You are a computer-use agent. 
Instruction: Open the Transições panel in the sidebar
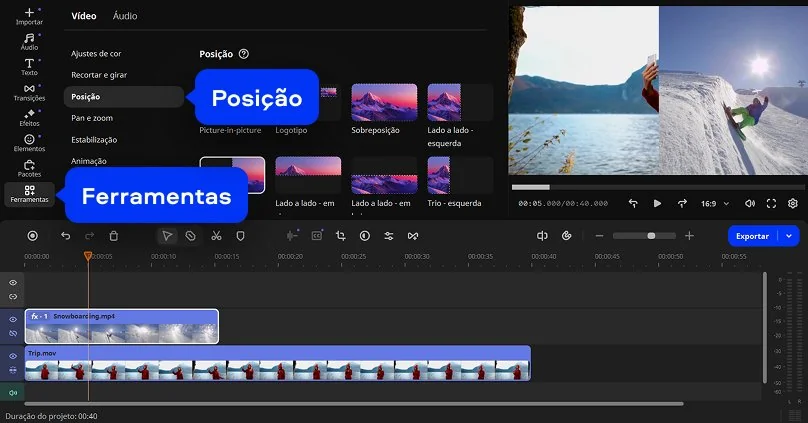[x=29, y=92]
